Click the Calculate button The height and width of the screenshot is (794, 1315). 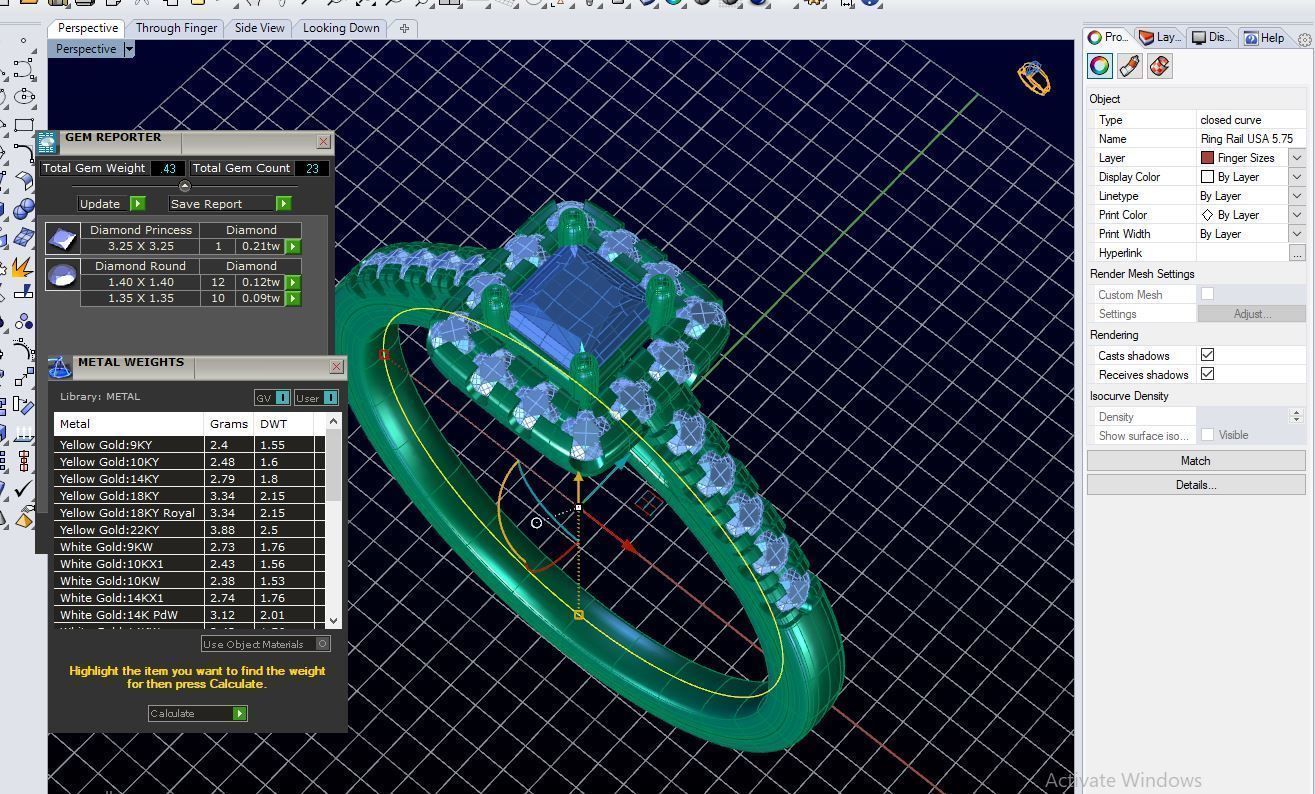(196, 713)
